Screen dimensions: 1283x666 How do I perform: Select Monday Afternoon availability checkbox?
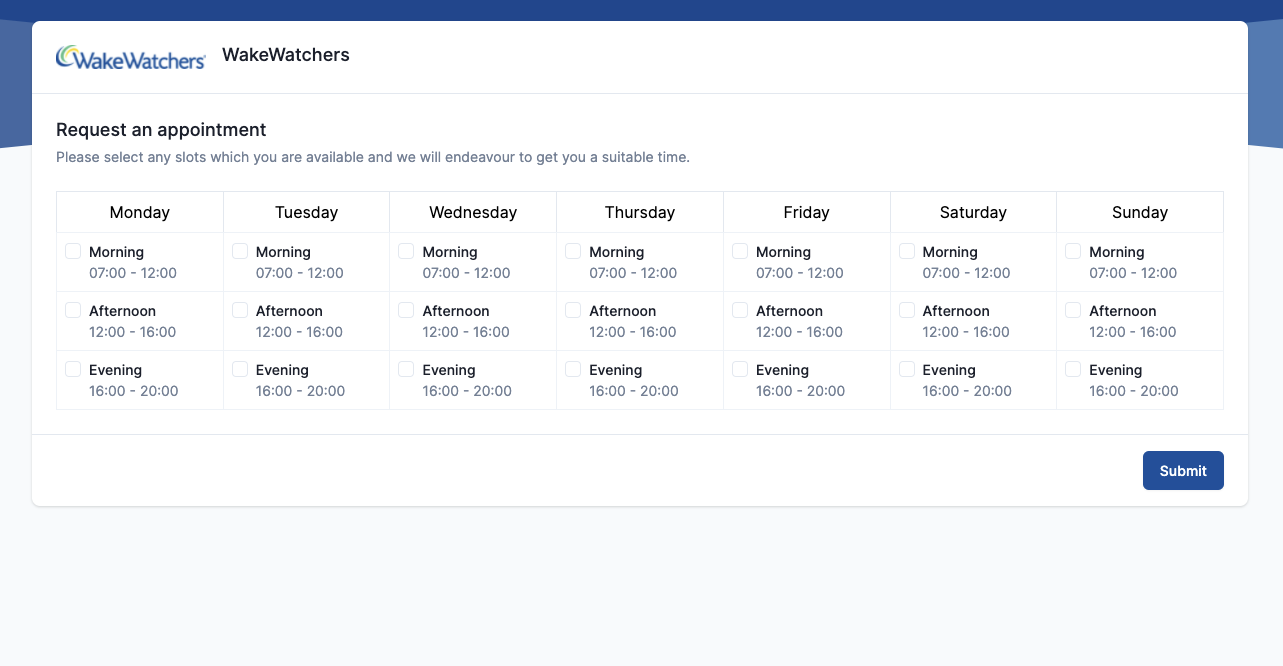point(73,310)
